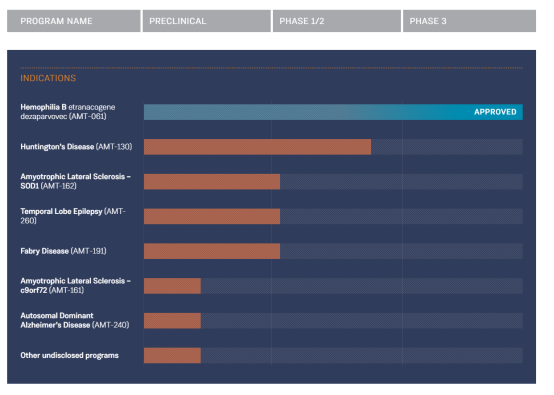
Task: Click the AMT-162 orange progress bar
Action: (x=212, y=182)
